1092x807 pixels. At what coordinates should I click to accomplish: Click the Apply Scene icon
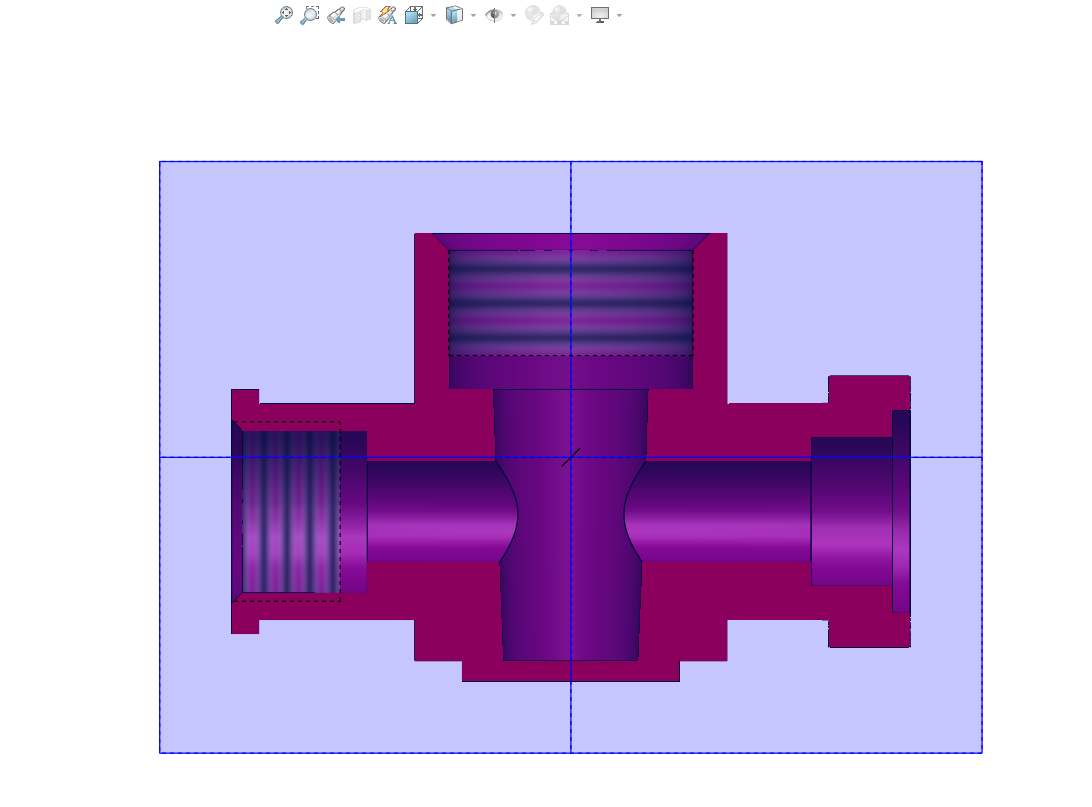559,15
